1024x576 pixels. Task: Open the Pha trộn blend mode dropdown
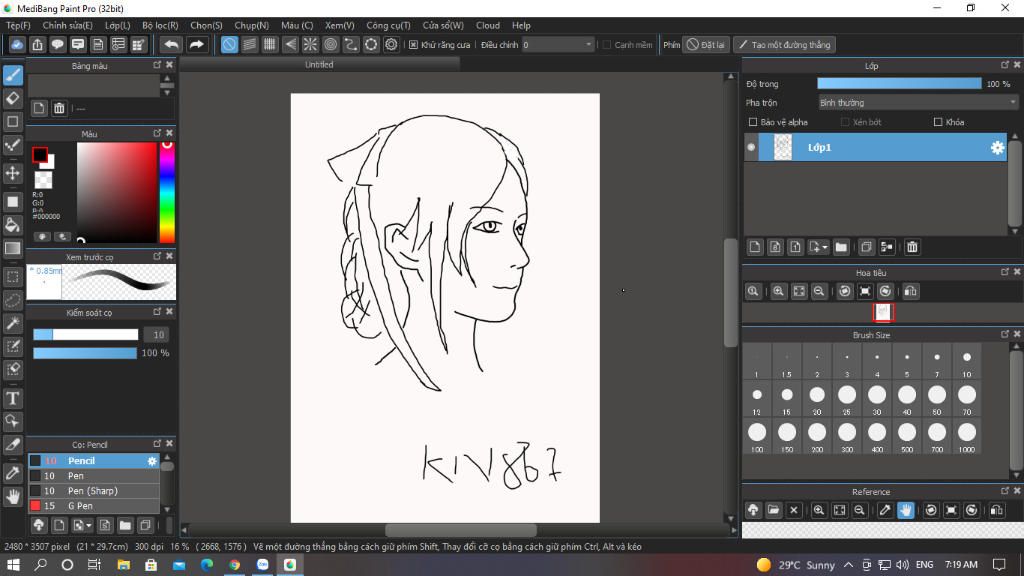[x=918, y=103]
